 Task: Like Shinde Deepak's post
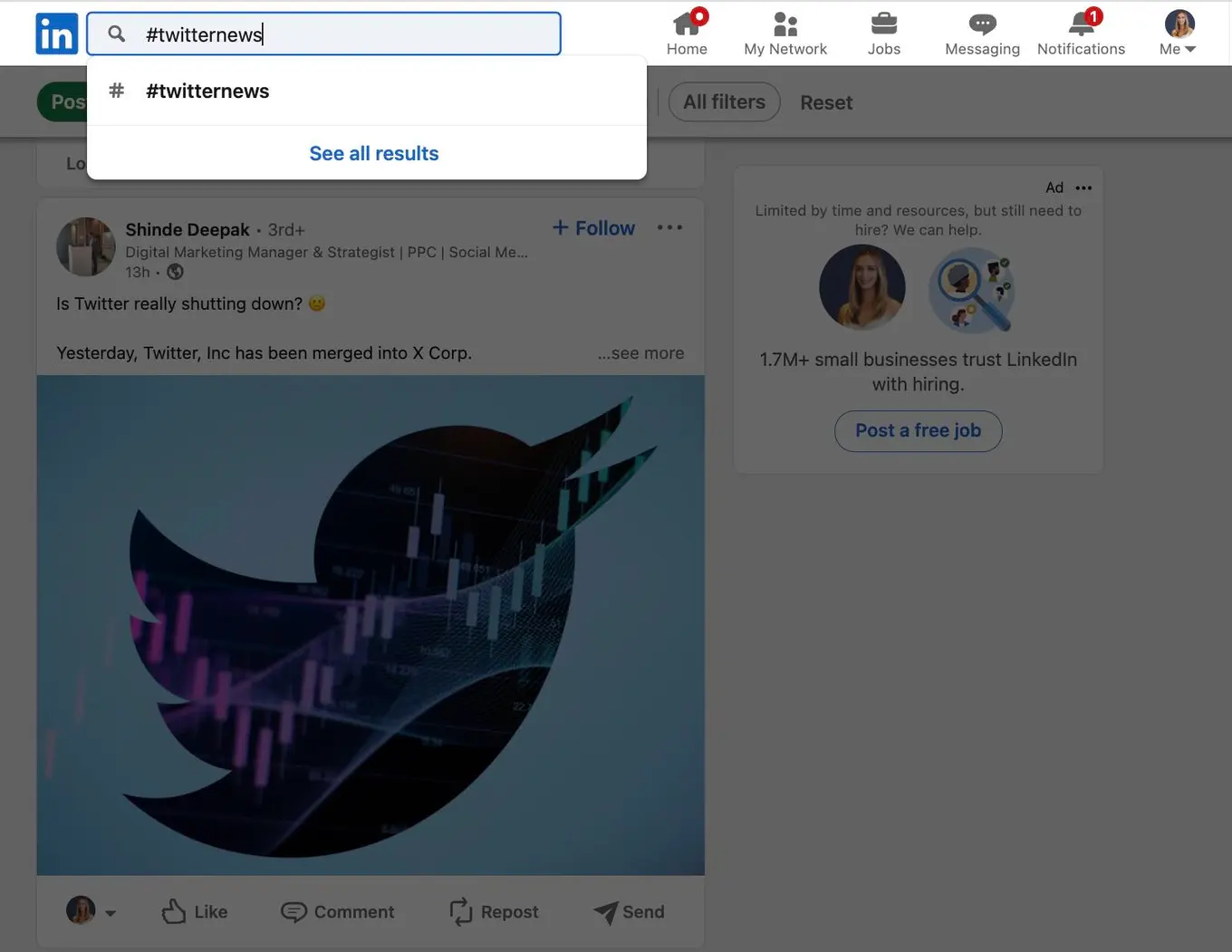pos(195,911)
